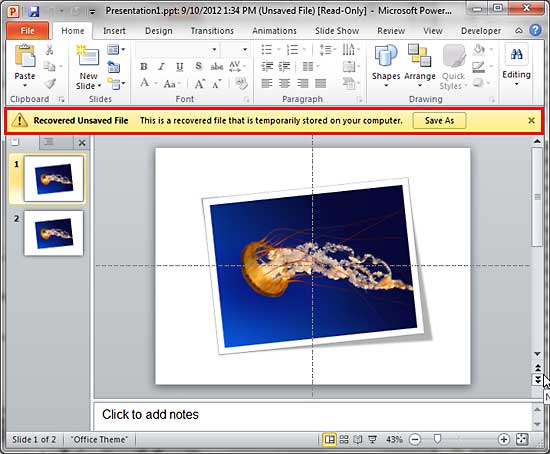Open PowerPoint Help via the question mark

pos(535,30)
